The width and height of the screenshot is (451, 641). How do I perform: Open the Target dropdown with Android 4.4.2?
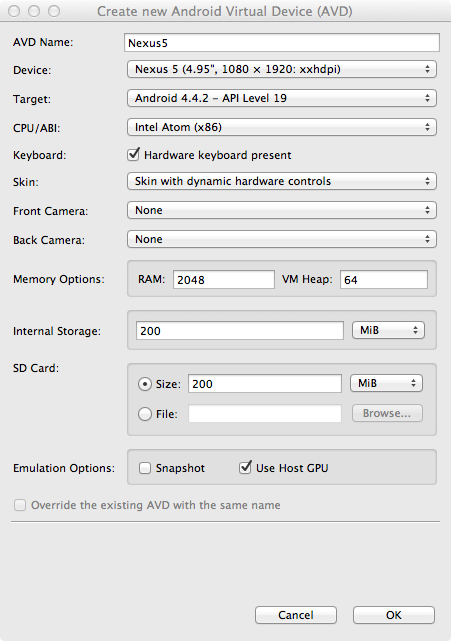tap(282, 98)
